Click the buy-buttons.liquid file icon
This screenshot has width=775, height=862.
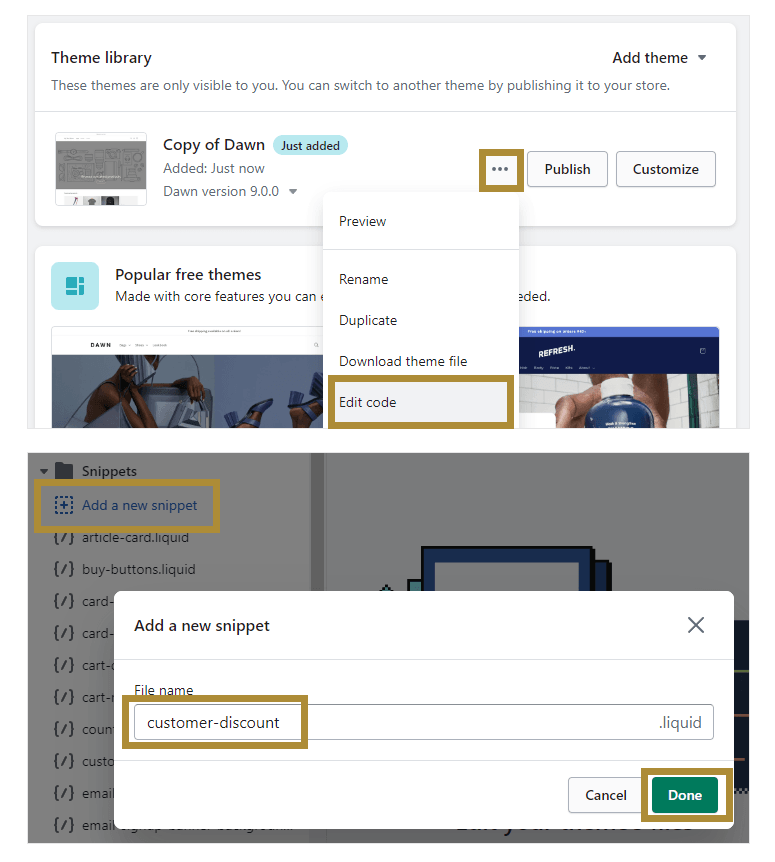(x=64, y=569)
